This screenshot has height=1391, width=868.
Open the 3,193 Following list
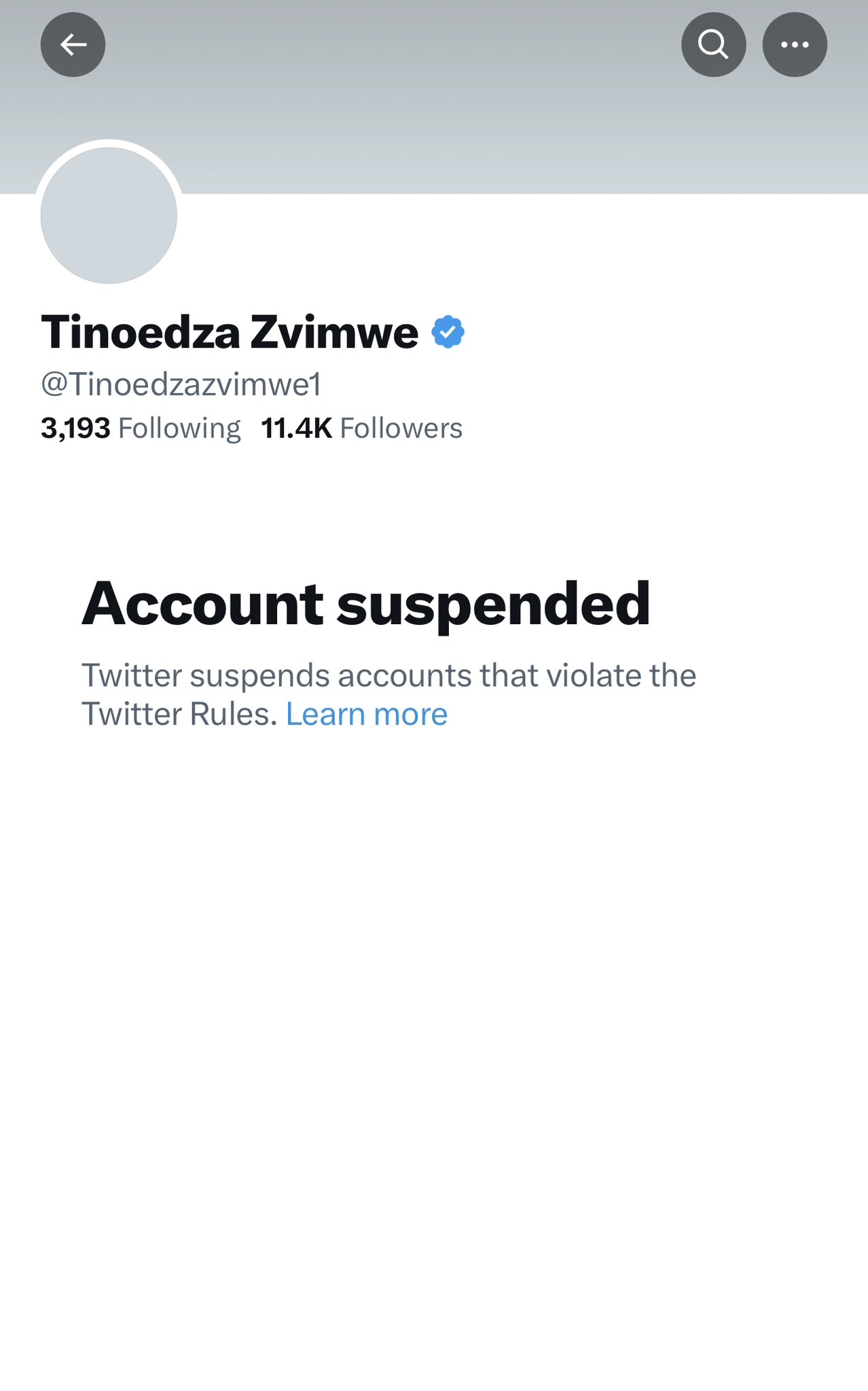[x=141, y=429]
